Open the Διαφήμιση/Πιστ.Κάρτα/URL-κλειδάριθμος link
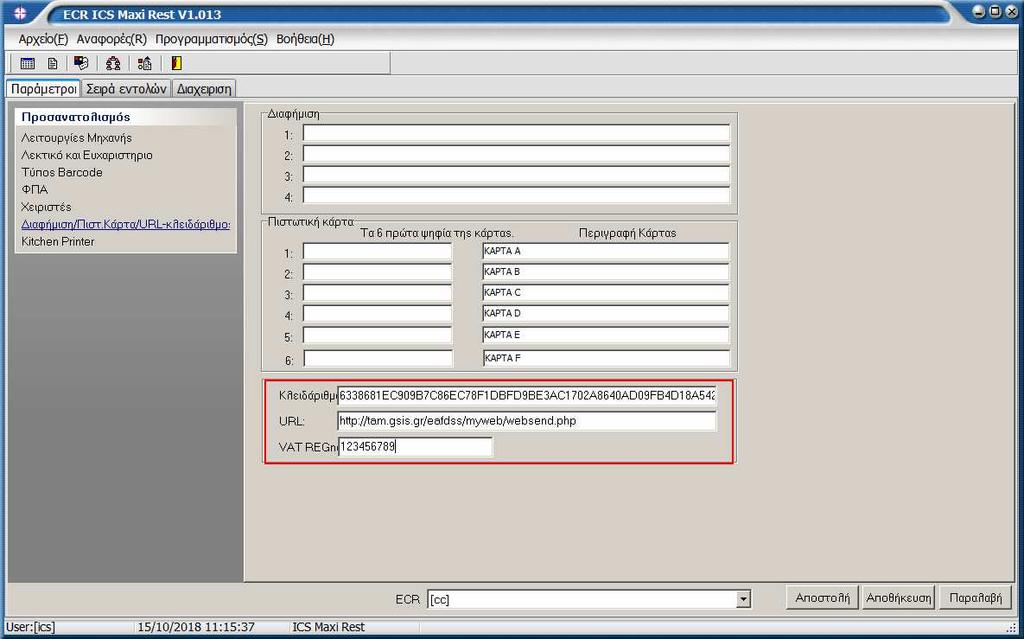The height and width of the screenshot is (639, 1024). click(125, 224)
